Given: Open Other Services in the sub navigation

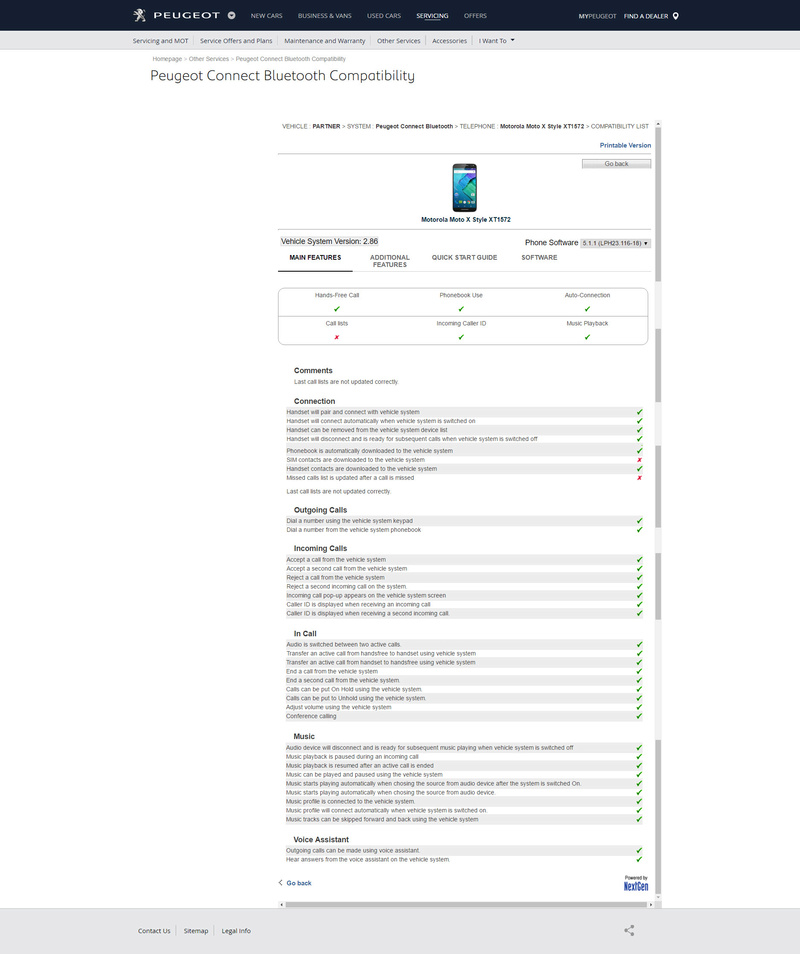Looking at the screenshot, I should (398, 41).
